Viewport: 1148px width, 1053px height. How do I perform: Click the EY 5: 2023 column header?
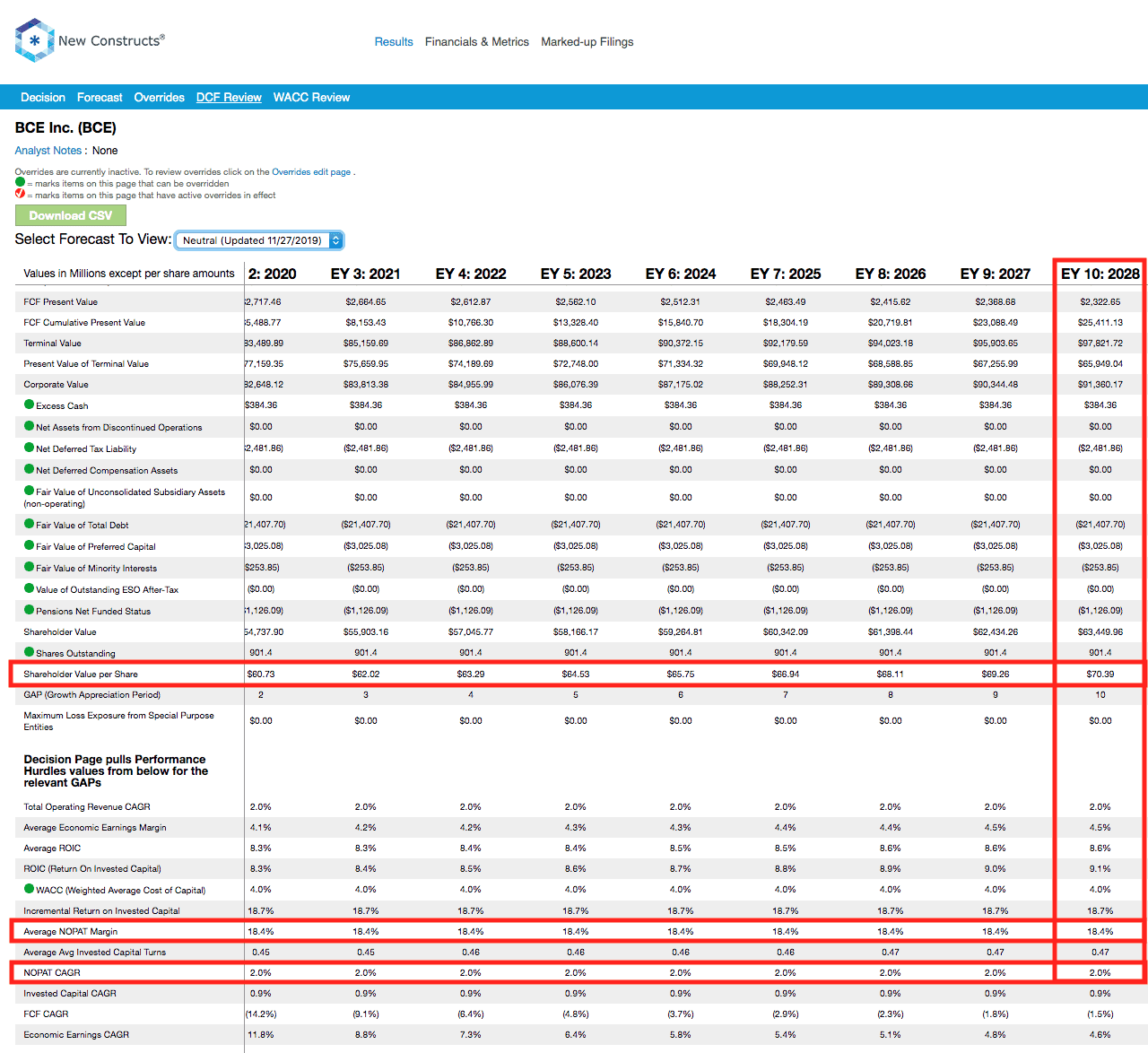576,274
